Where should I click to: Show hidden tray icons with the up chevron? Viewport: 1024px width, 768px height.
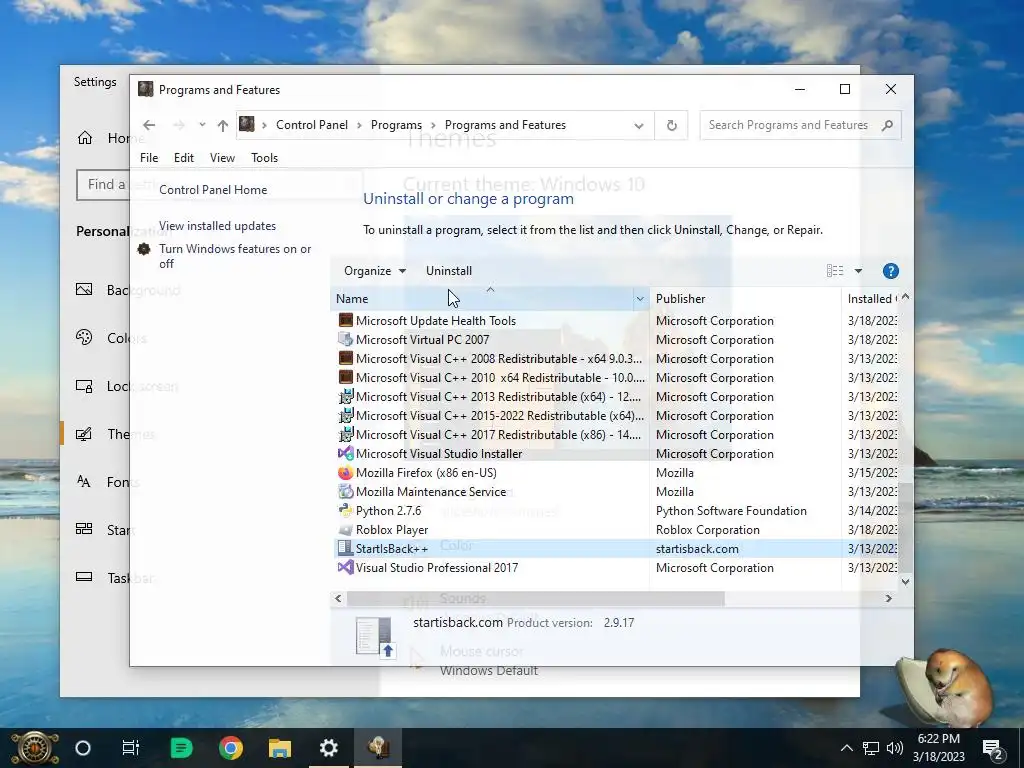pyautogui.click(x=846, y=748)
